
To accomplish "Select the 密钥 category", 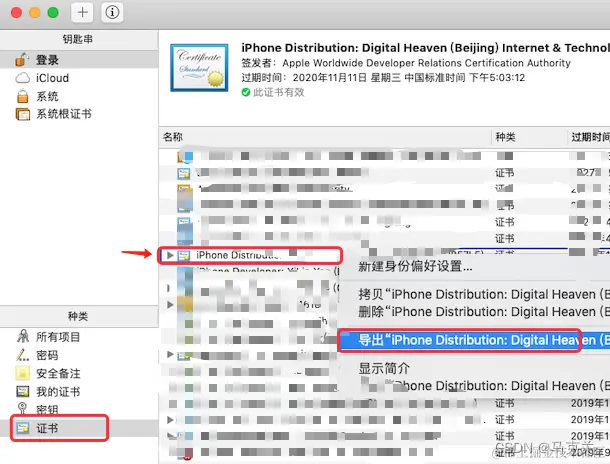I will 79,409.
